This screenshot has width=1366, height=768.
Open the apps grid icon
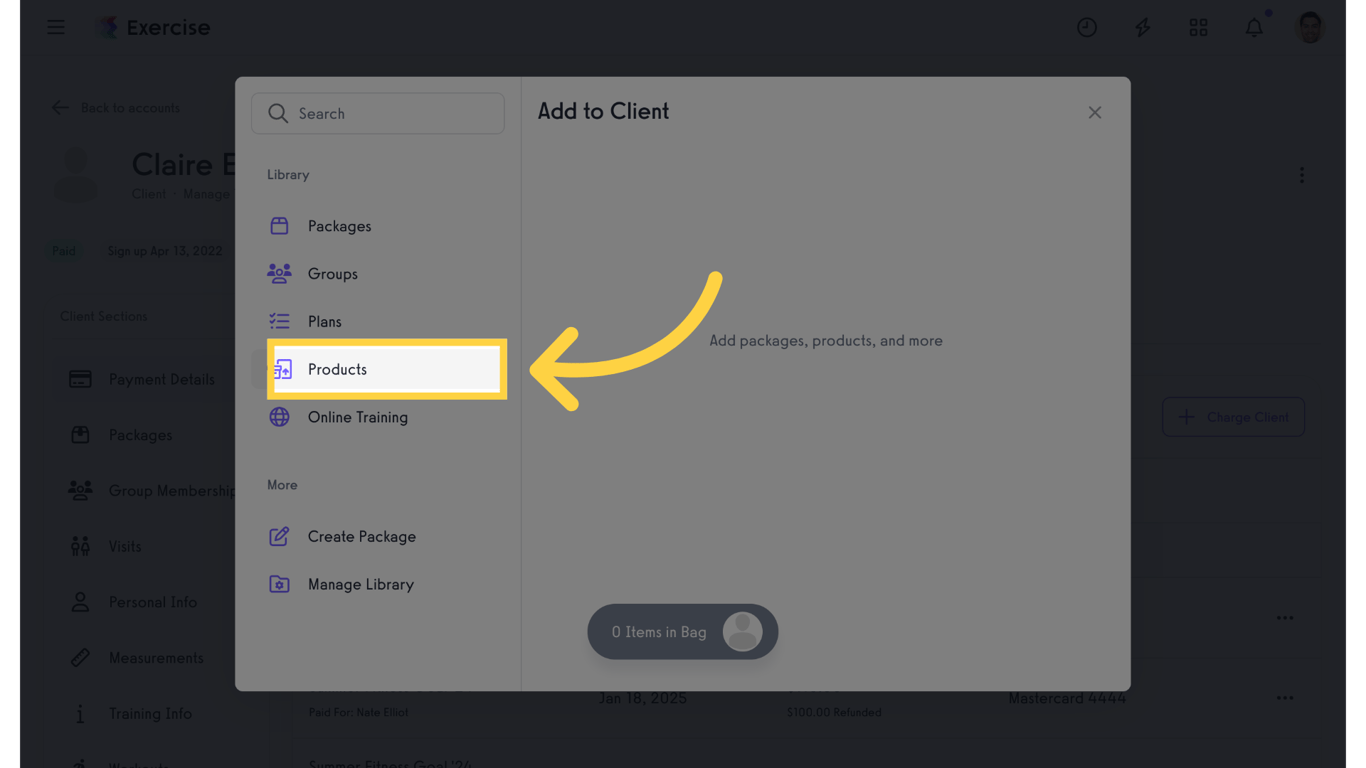(1198, 27)
